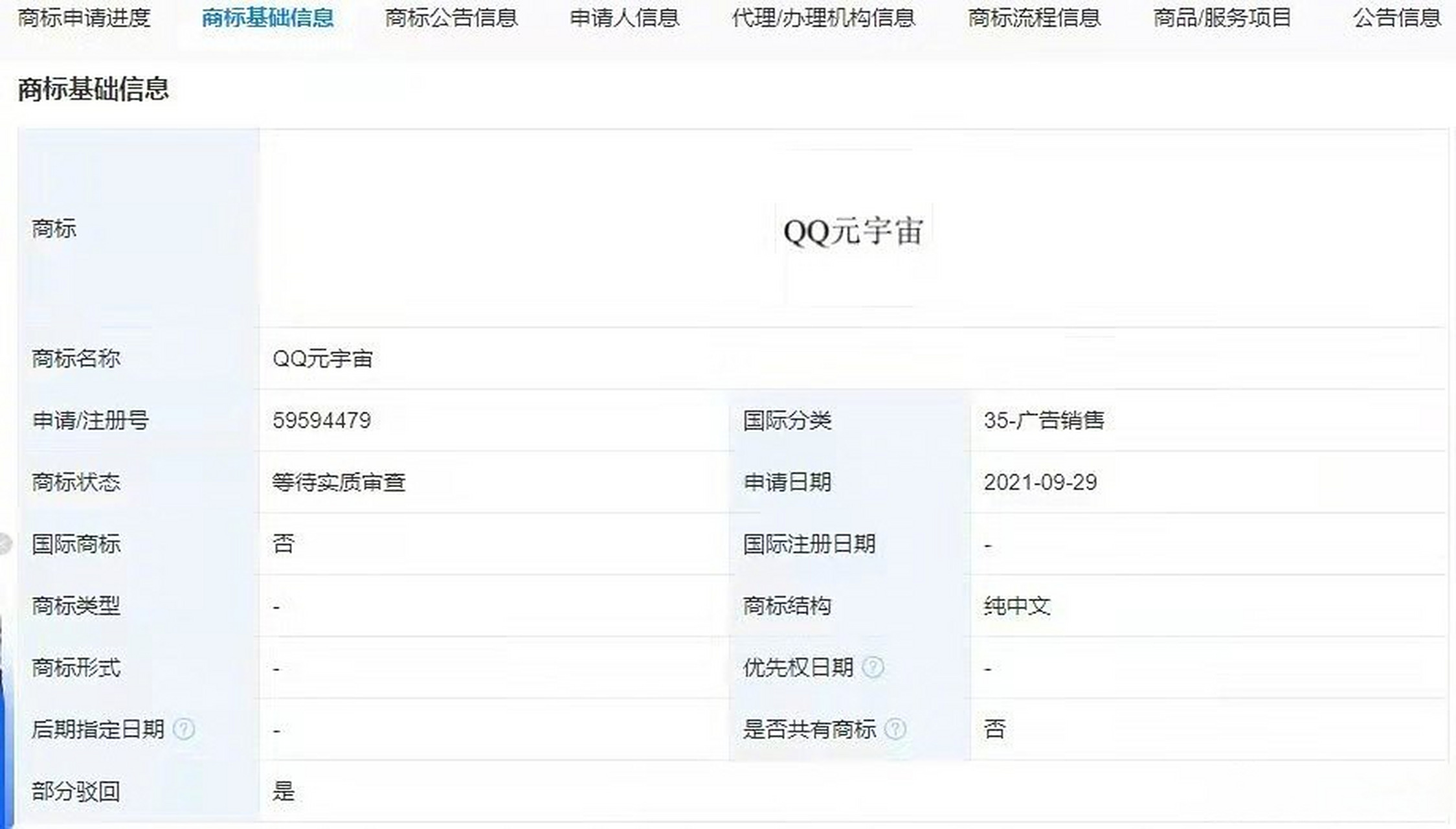
Task: Click the help icon beside 优先权日期
Action: (873, 667)
